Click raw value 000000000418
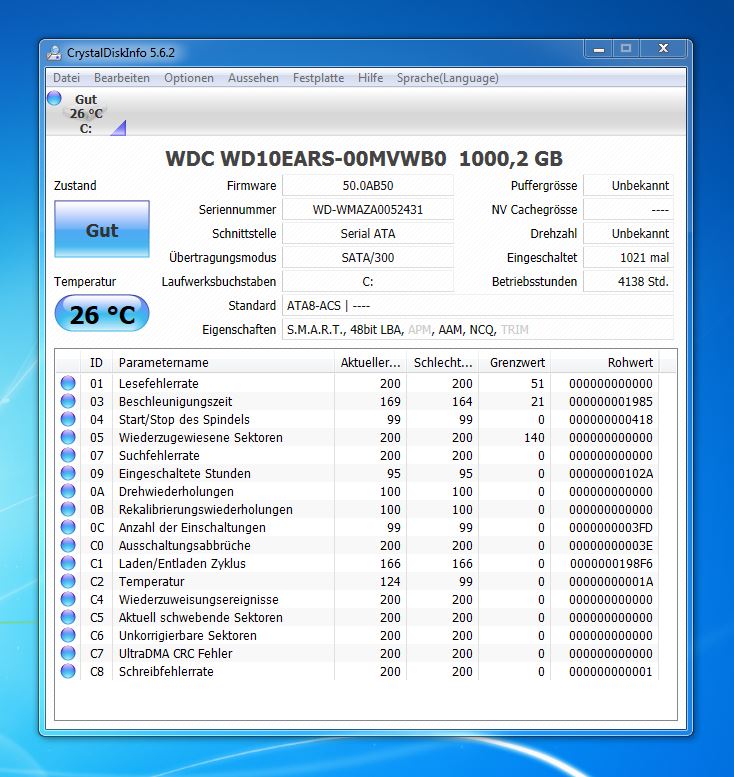Screen dimensions: 734x777 click(x=611, y=419)
